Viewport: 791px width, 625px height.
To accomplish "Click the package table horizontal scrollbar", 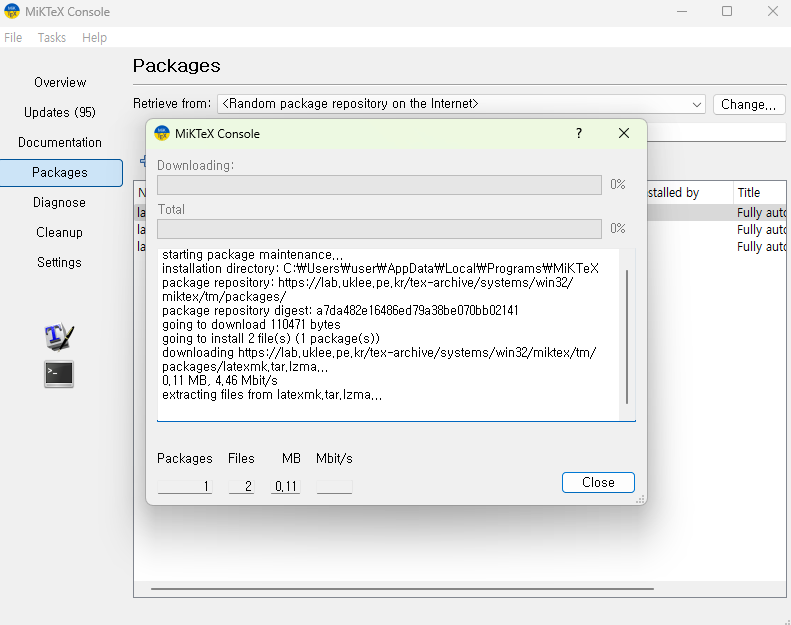I will click(402, 588).
